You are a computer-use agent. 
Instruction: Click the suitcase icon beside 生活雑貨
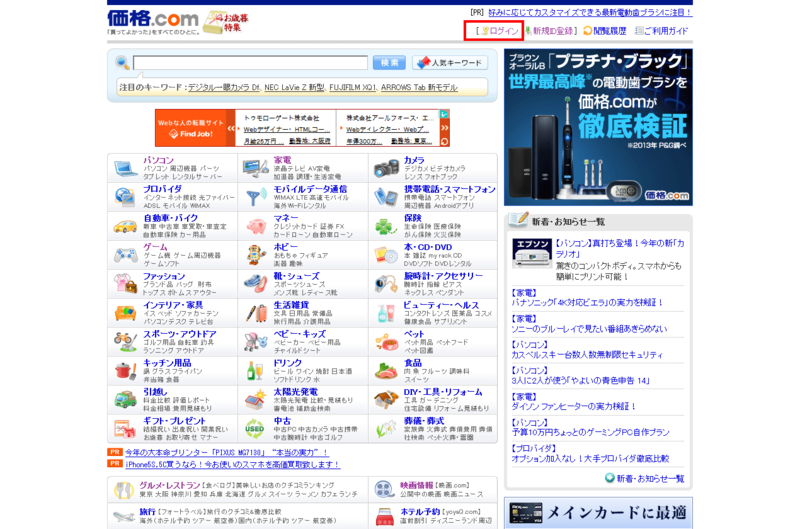(x=256, y=313)
